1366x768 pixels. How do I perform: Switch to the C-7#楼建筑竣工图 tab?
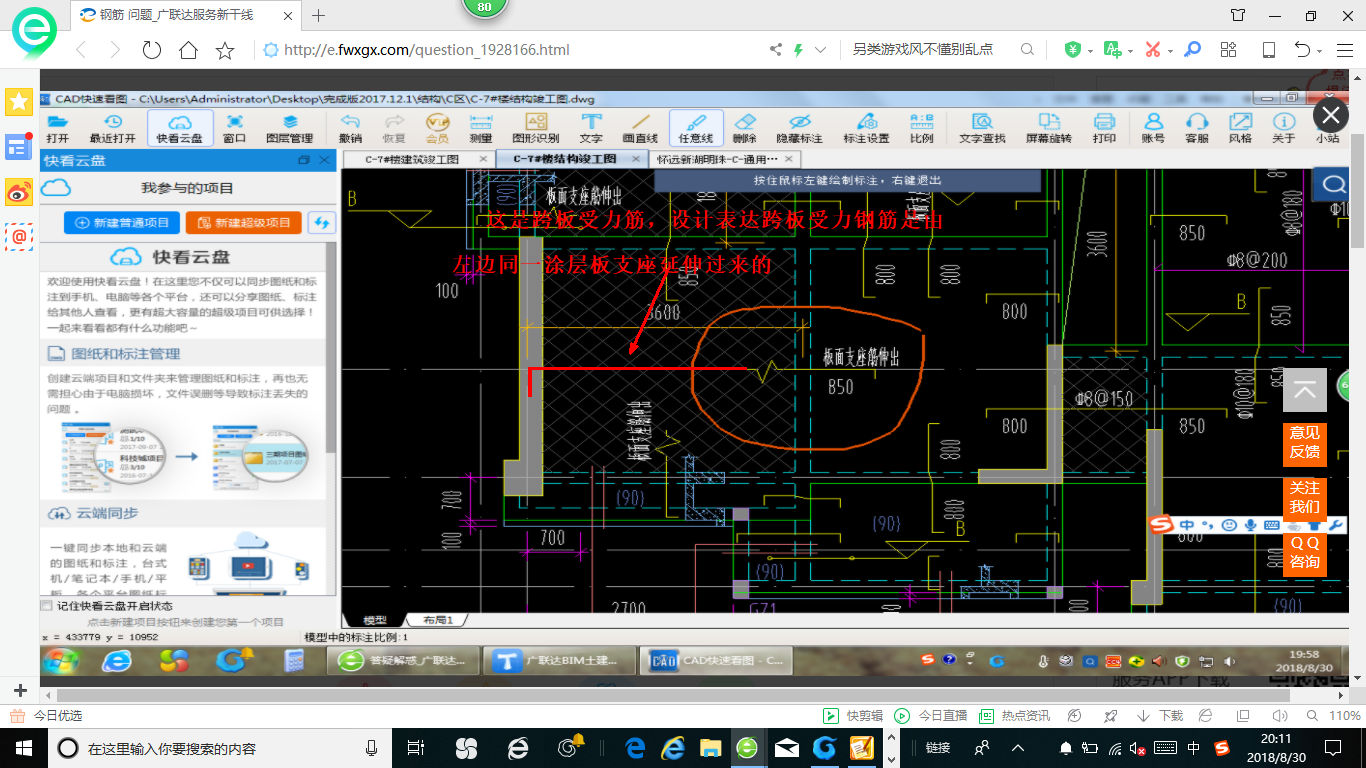tap(412, 159)
